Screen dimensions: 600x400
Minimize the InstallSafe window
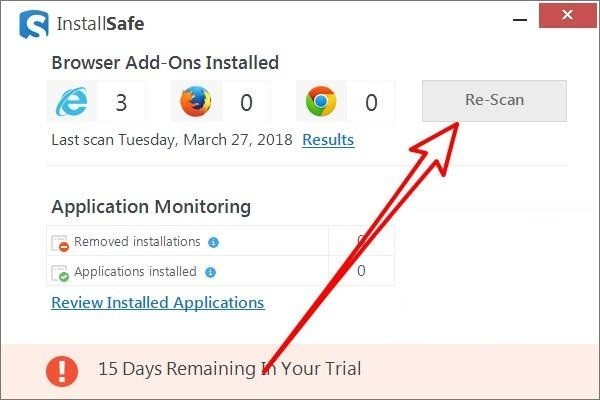(519, 17)
